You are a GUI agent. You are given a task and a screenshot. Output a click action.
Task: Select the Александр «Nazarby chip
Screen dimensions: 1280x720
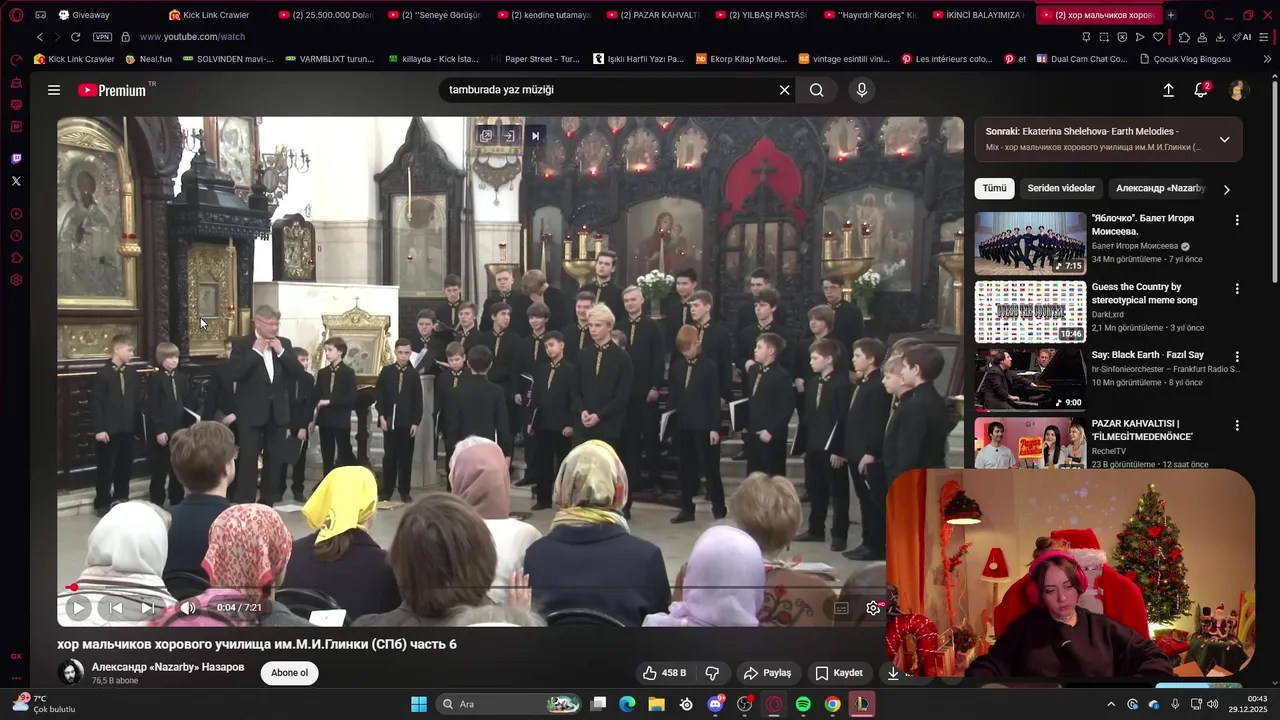(1160, 188)
